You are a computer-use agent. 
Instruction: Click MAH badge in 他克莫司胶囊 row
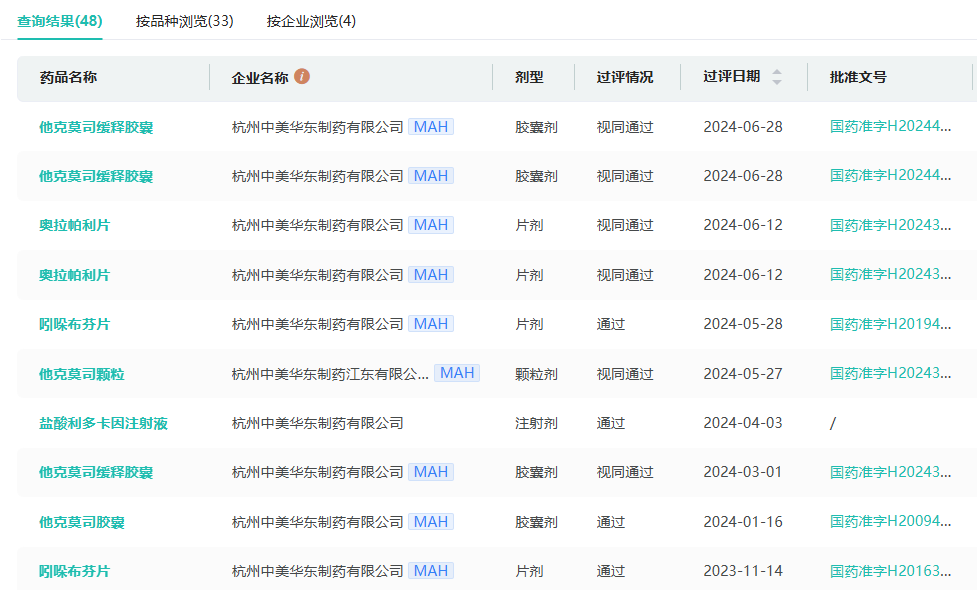(x=431, y=521)
